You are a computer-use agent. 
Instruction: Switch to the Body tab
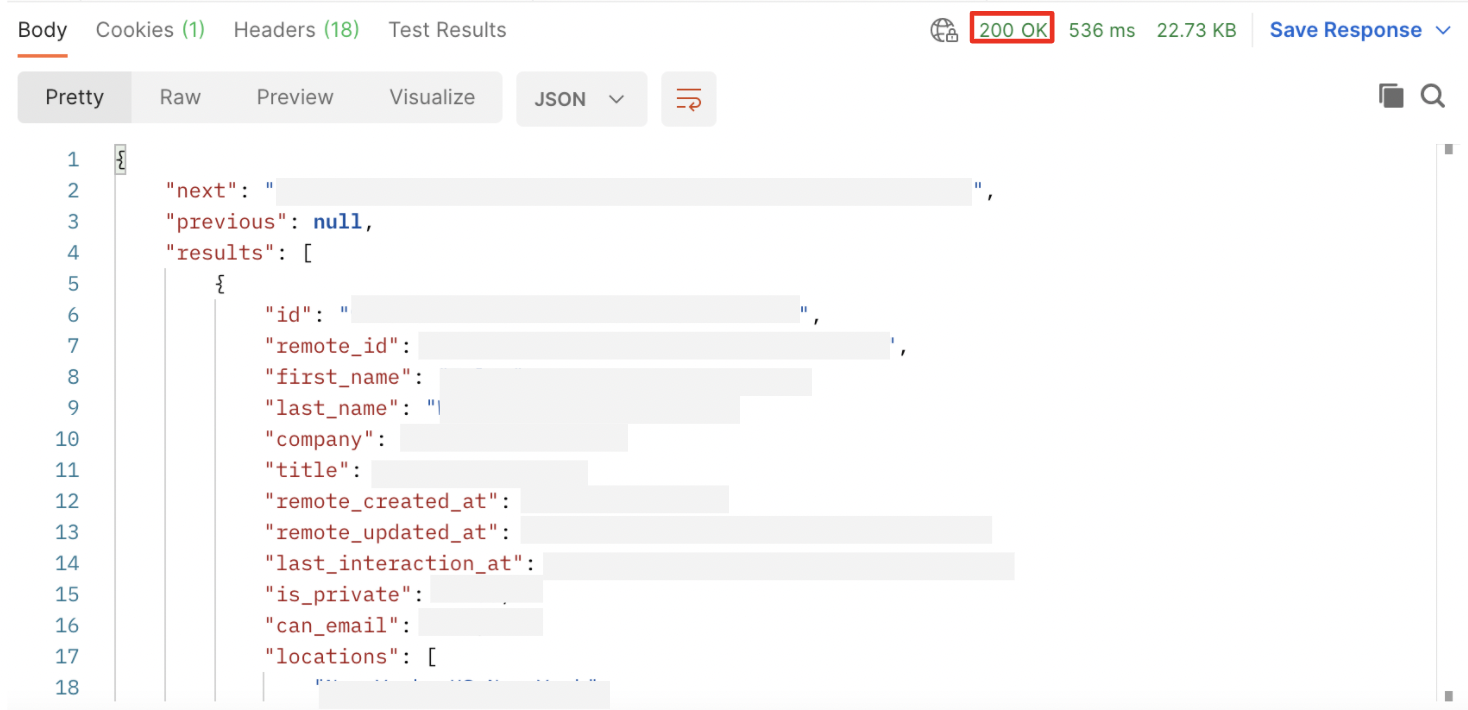(43, 30)
